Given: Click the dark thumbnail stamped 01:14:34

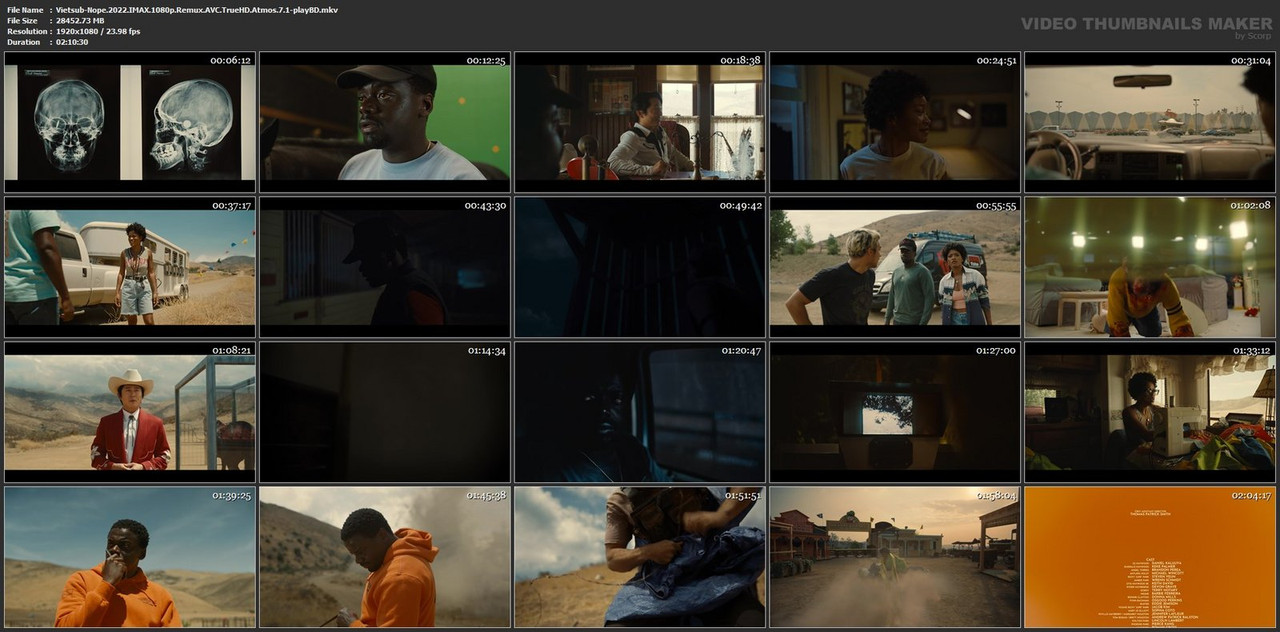Looking at the screenshot, I should [x=385, y=412].
